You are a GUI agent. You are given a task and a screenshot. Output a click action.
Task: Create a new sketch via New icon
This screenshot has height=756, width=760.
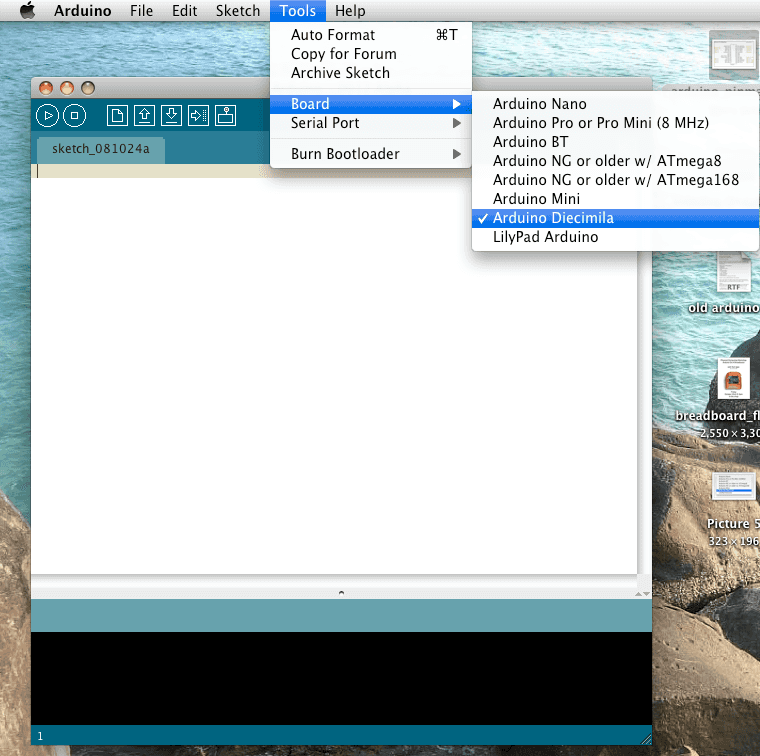(118, 116)
